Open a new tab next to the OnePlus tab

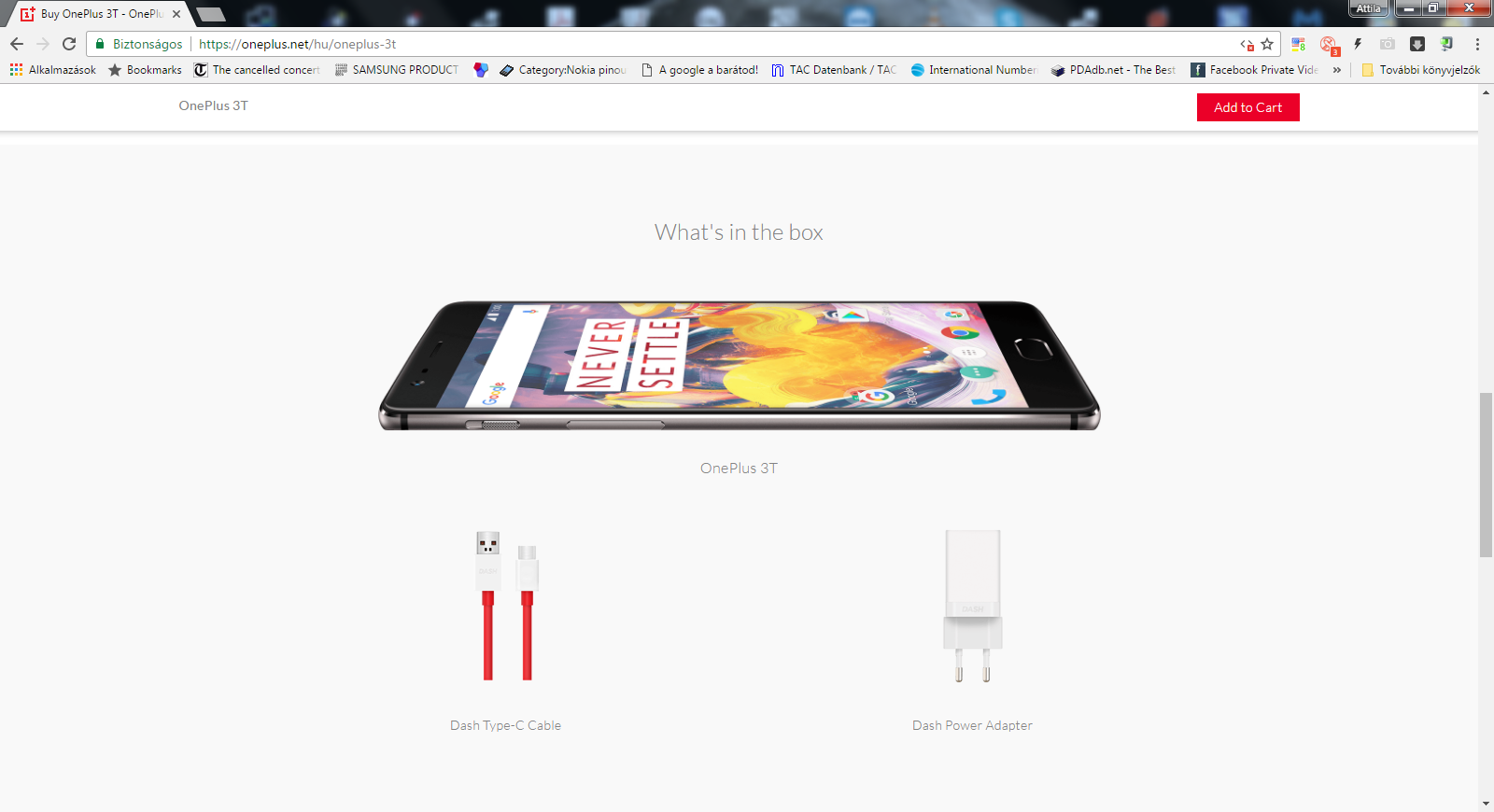pyautogui.click(x=211, y=14)
